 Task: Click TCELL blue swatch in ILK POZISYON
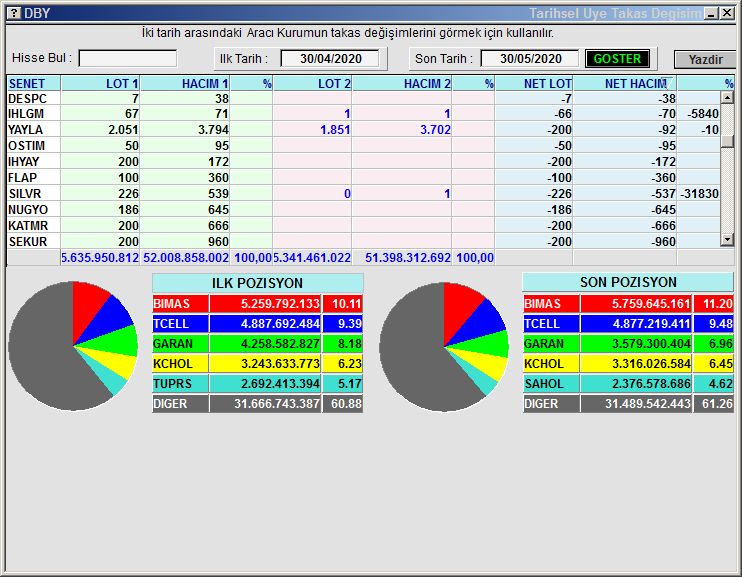pos(180,324)
